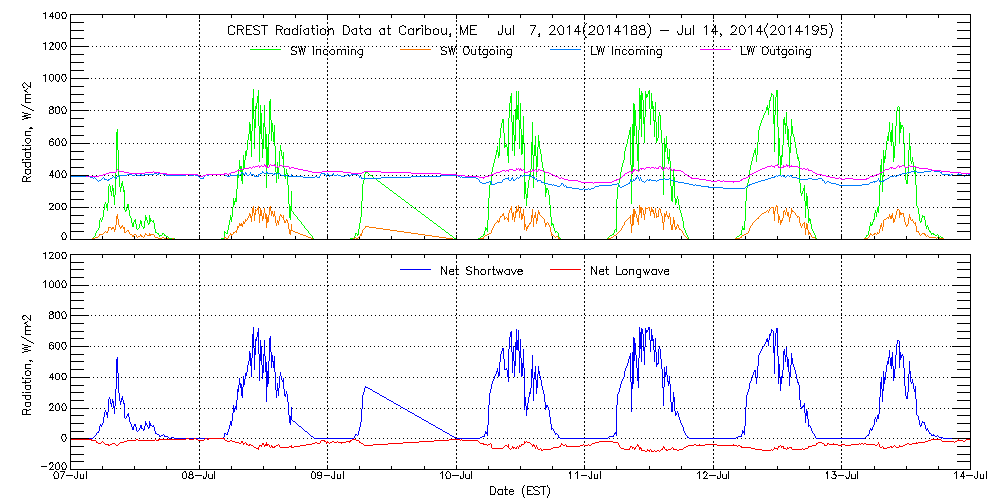Viewport: 1000px width, 500px height.
Task: Select the 14-Jul date tick label
Action: 968,477
